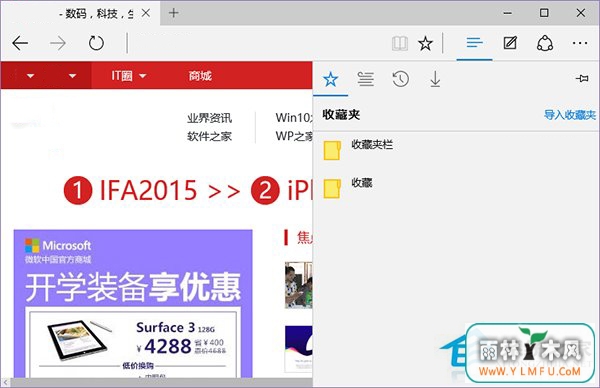Minimize the browser window
The height and width of the screenshot is (388, 600).
click(507, 13)
